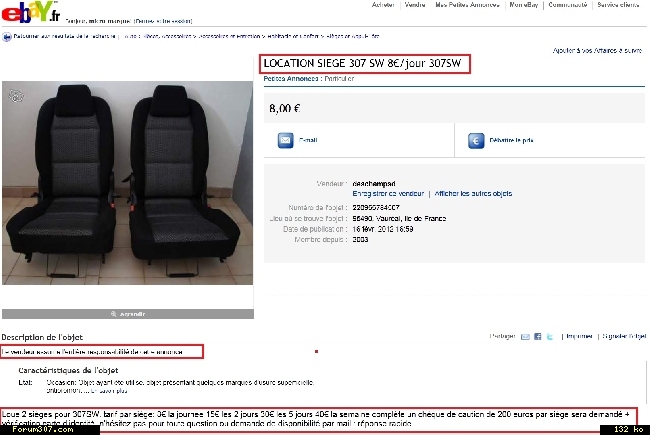Click Enregistrer ce vendeur link
Viewport: 650px width, 435px height.
point(388,194)
